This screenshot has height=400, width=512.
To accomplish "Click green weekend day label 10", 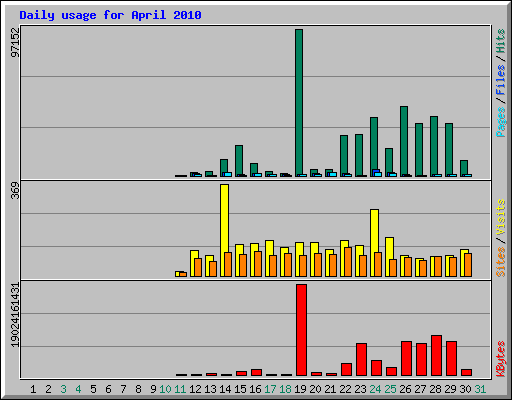I will pyautogui.click(x=165, y=389).
